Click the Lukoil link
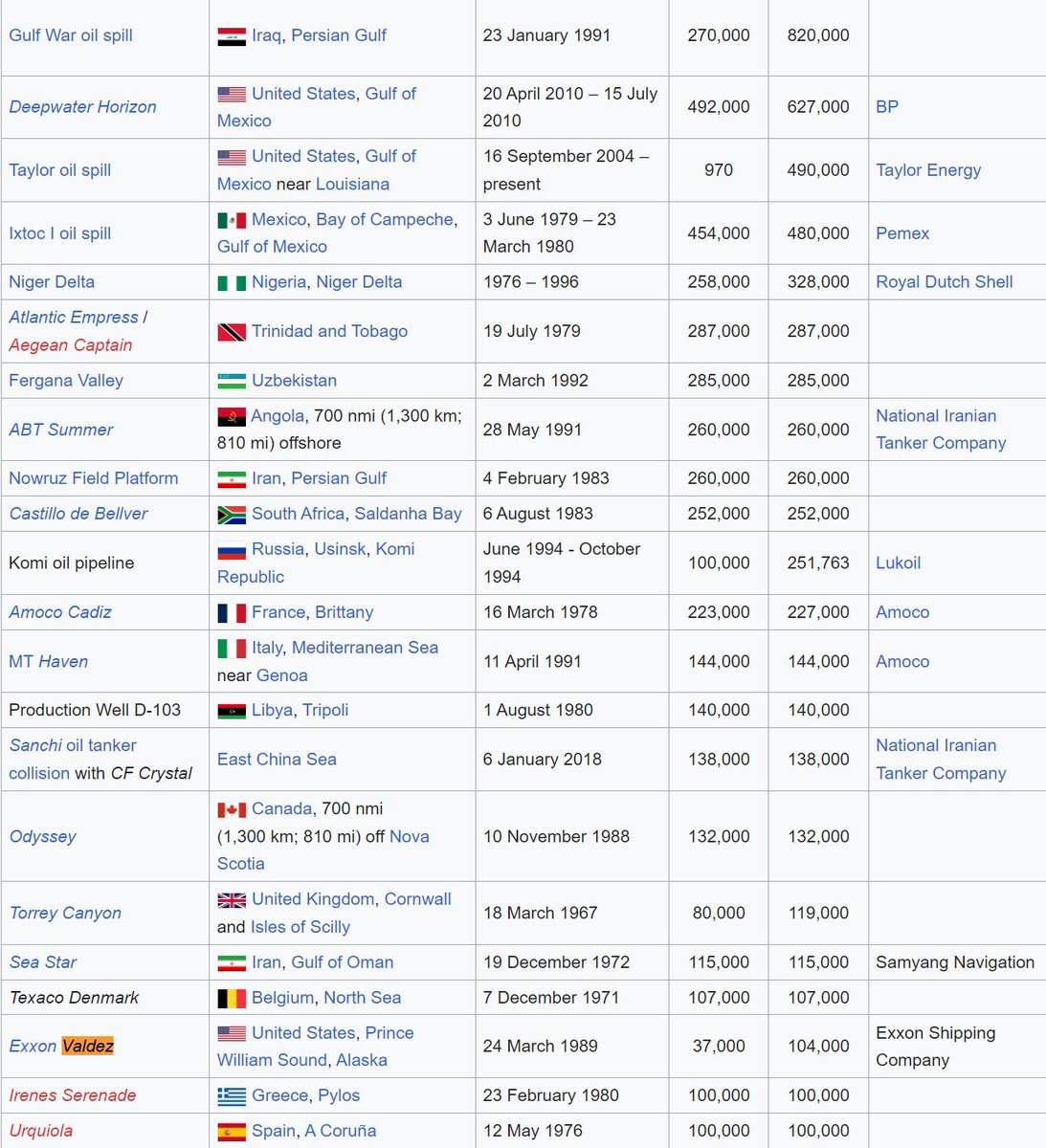Viewport: 1046px width, 1148px height. click(x=898, y=563)
